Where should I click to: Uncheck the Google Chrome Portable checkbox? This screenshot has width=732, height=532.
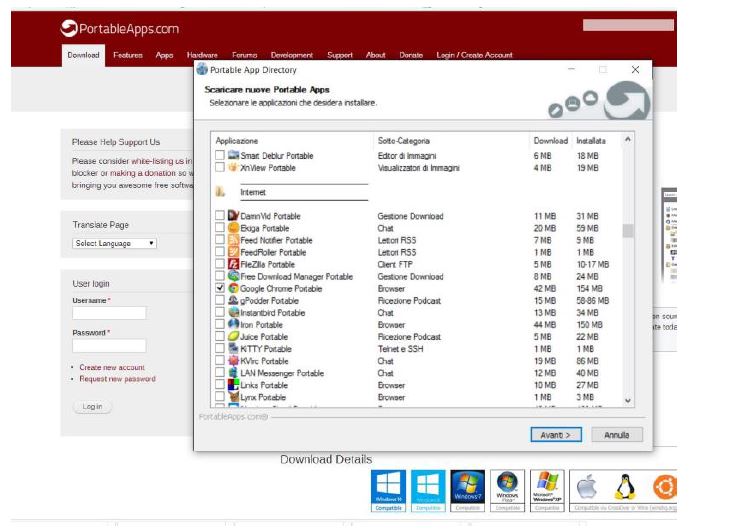[x=220, y=288]
